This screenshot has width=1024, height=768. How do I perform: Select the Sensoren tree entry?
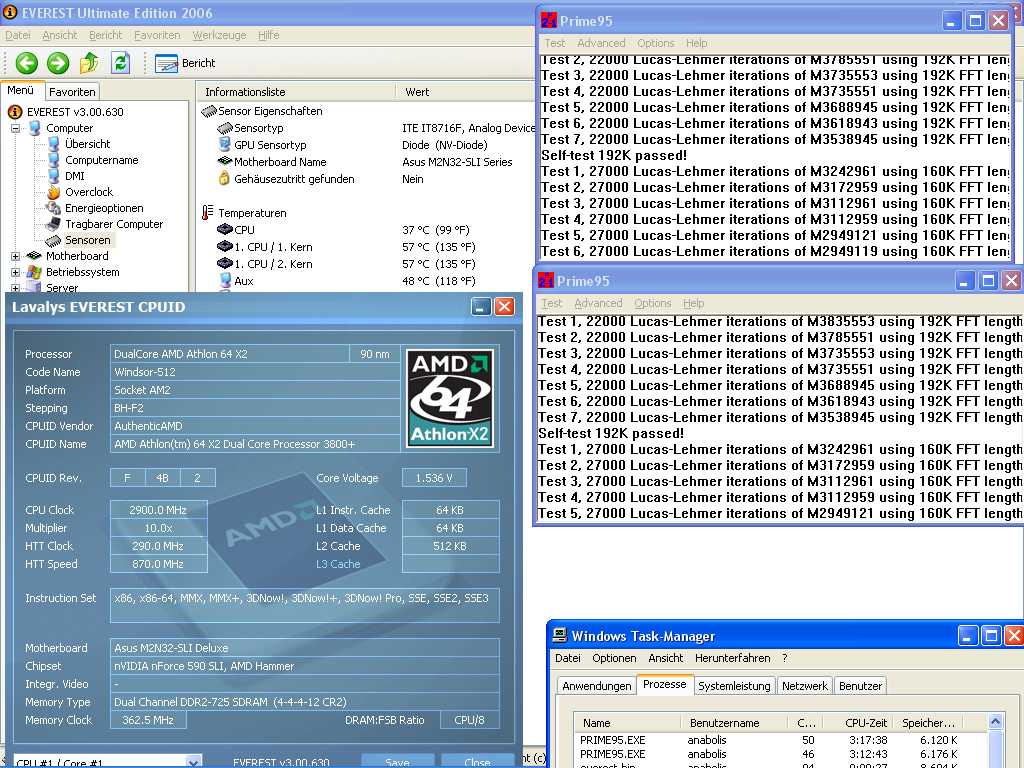[x=88, y=240]
